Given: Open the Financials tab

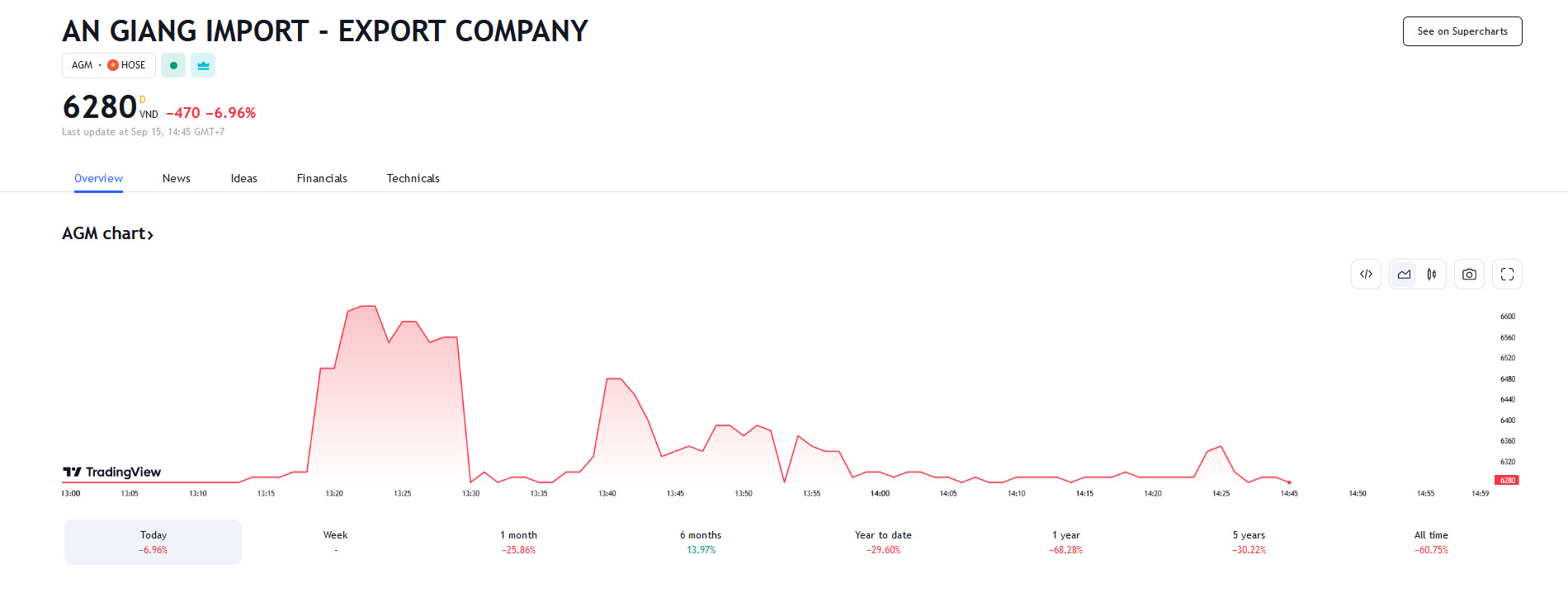Looking at the screenshot, I should (x=322, y=178).
